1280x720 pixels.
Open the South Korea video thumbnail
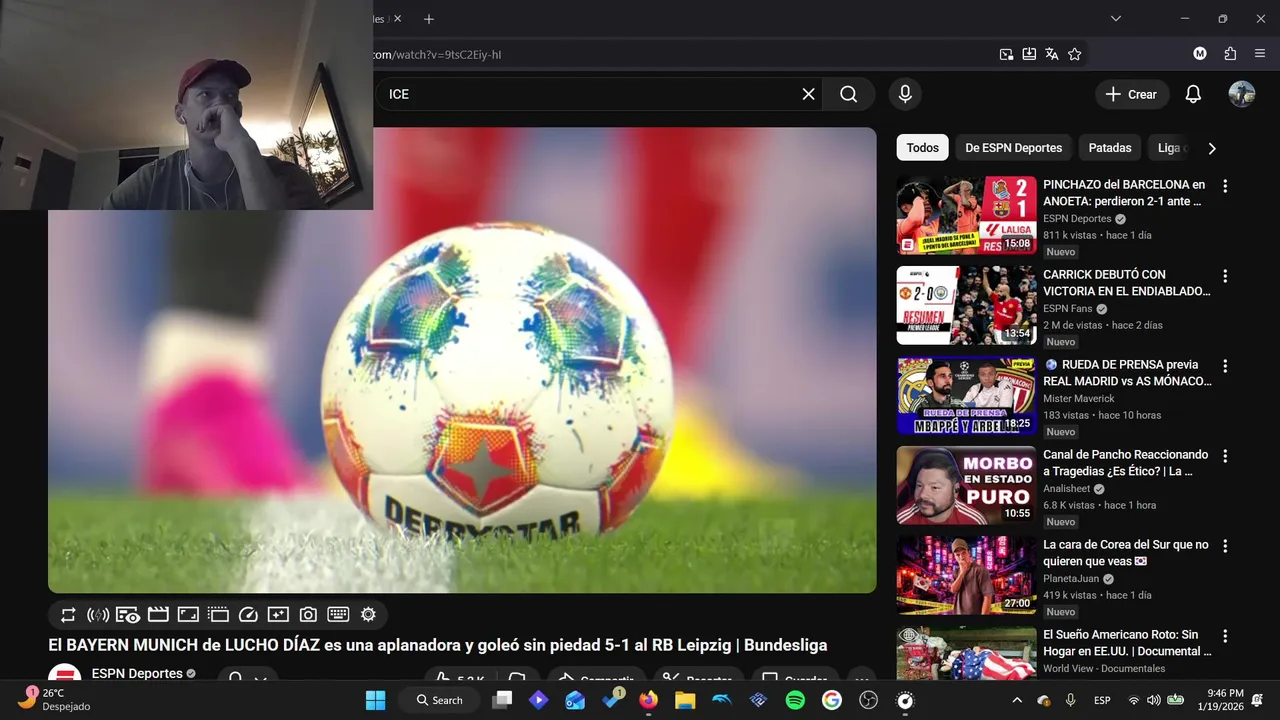[966, 575]
